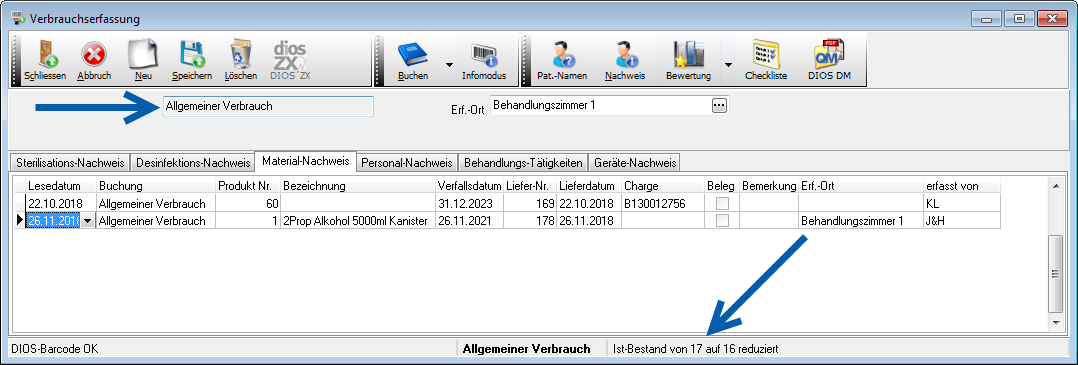Image resolution: width=1078 pixels, height=365 pixels.
Task: Switch to the Geräte-Nachweis tab
Action: coord(635,163)
